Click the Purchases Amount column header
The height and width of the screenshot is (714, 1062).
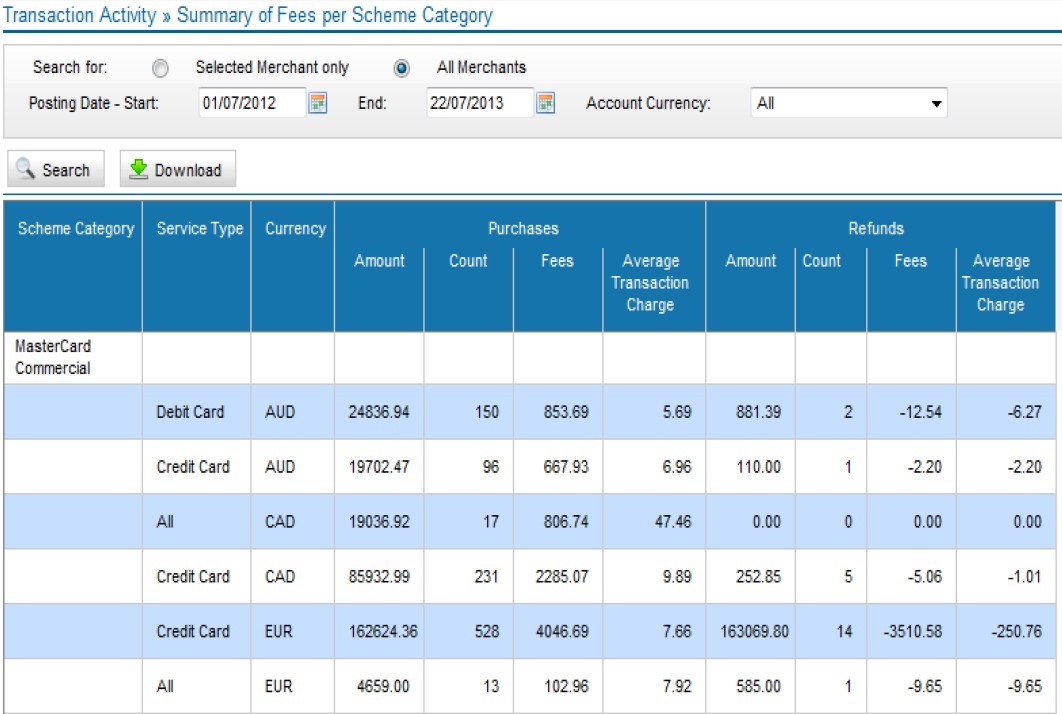click(379, 261)
